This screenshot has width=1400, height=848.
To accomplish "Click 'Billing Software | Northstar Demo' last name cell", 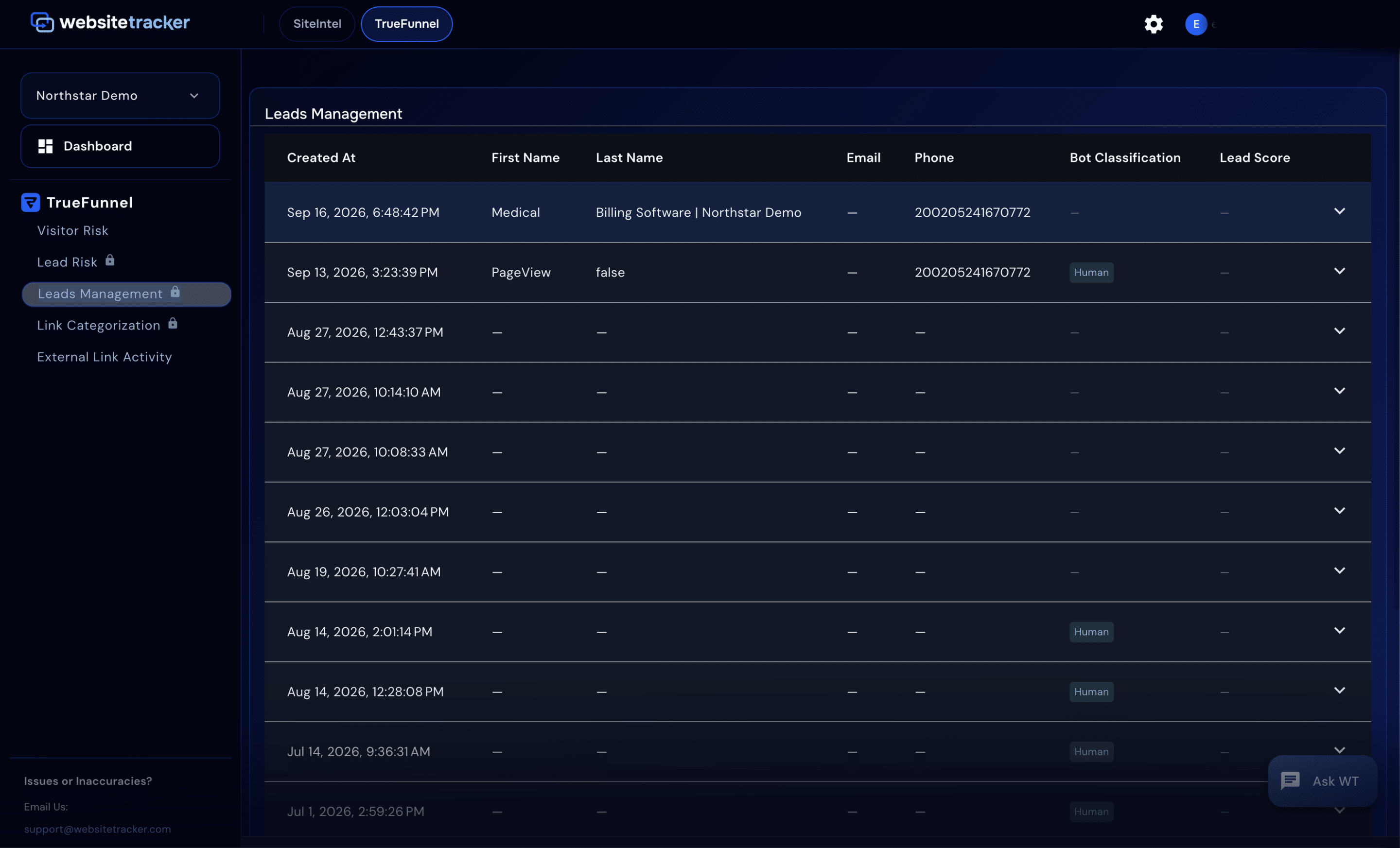I will coord(698,212).
